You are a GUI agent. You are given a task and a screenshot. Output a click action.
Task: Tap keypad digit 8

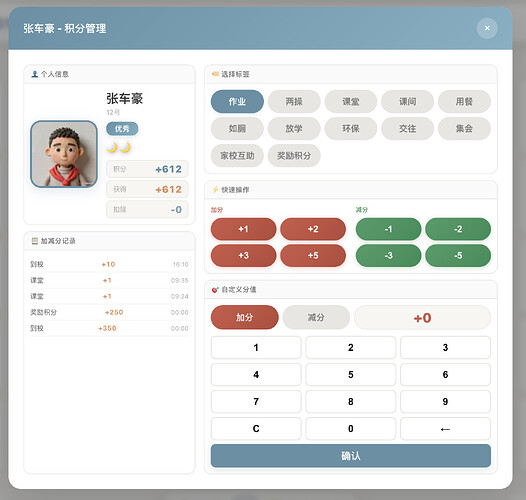click(x=351, y=402)
